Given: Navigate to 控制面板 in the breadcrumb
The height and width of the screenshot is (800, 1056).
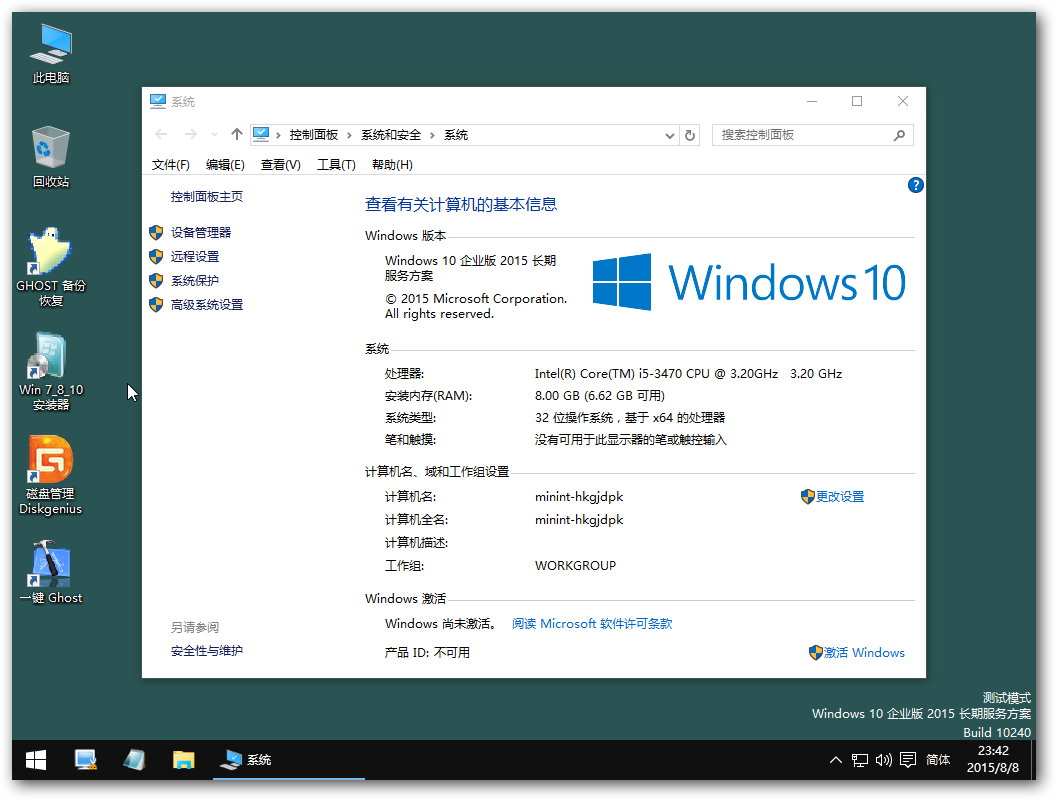Looking at the screenshot, I should click(314, 135).
